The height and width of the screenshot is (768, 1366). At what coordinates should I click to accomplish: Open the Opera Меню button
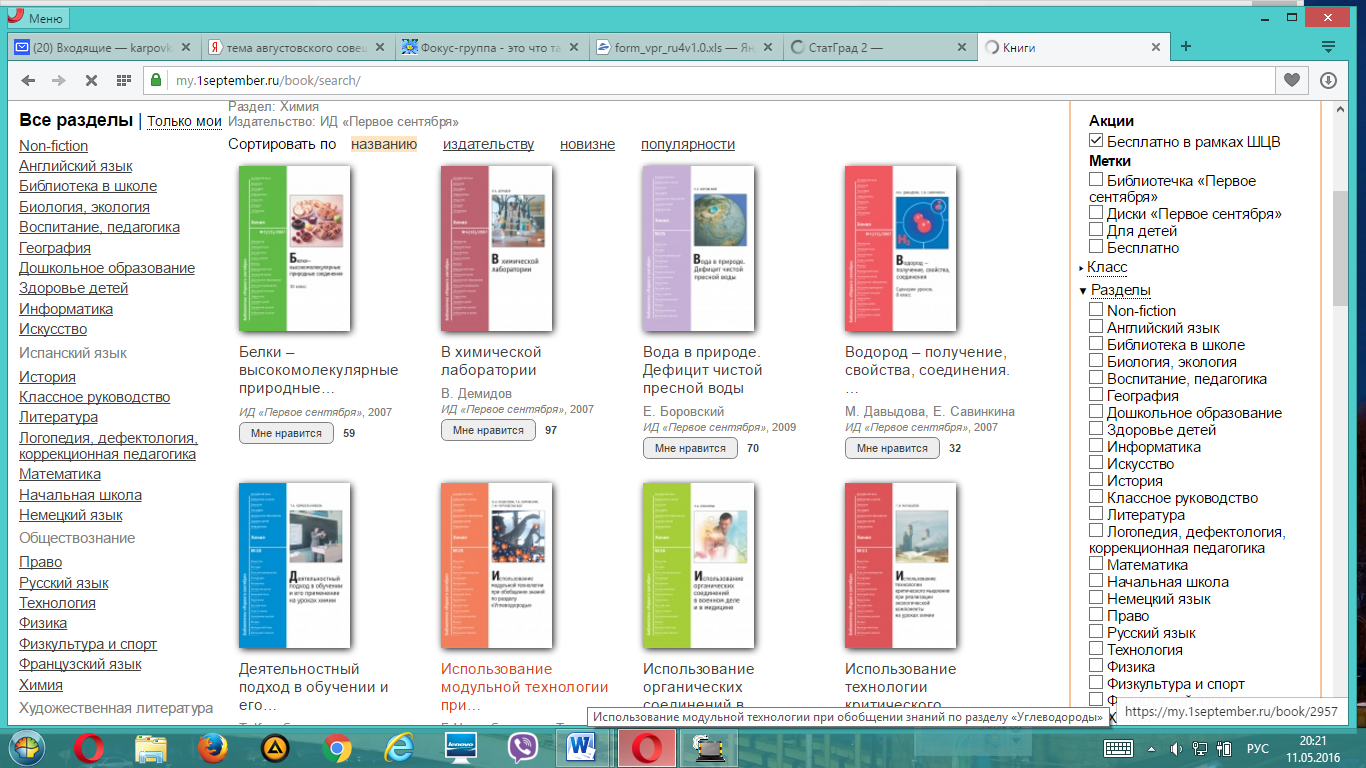pyautogui.click(x=37, y=17)
